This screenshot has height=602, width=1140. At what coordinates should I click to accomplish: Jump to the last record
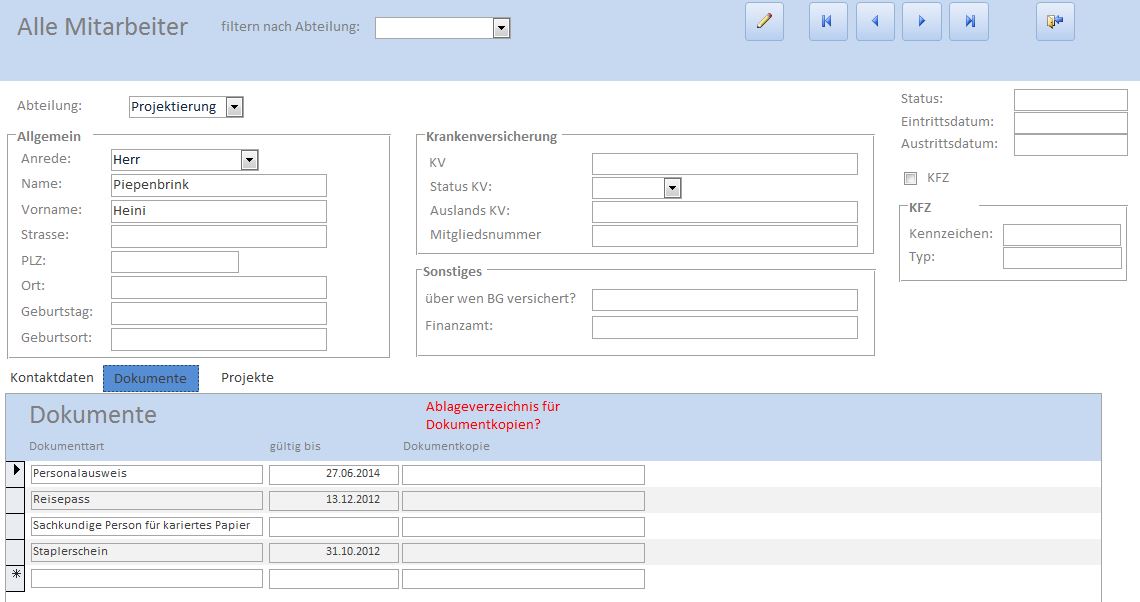[969, 21]
